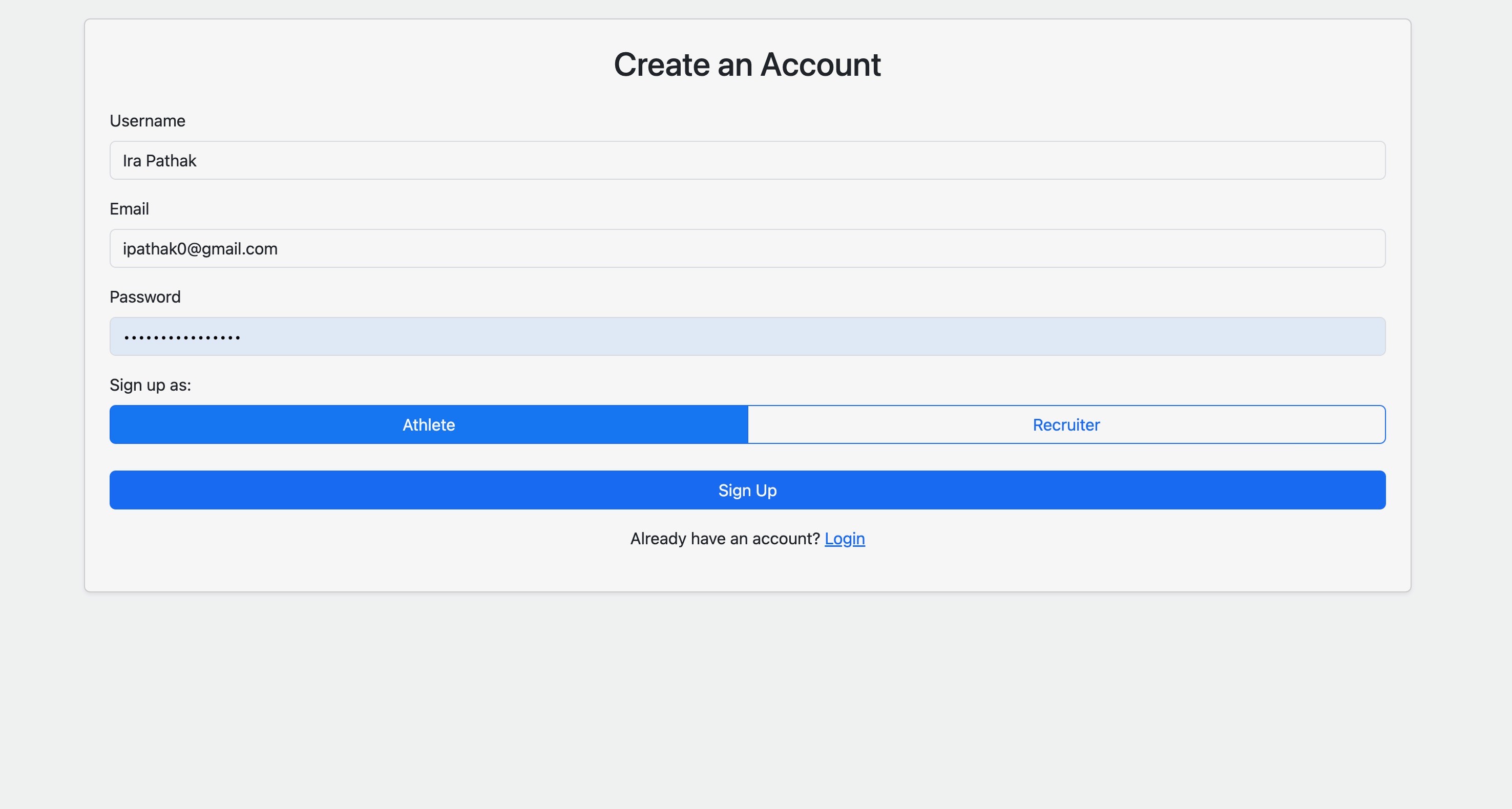Click 'Already have an account?' text

[724, 539]
